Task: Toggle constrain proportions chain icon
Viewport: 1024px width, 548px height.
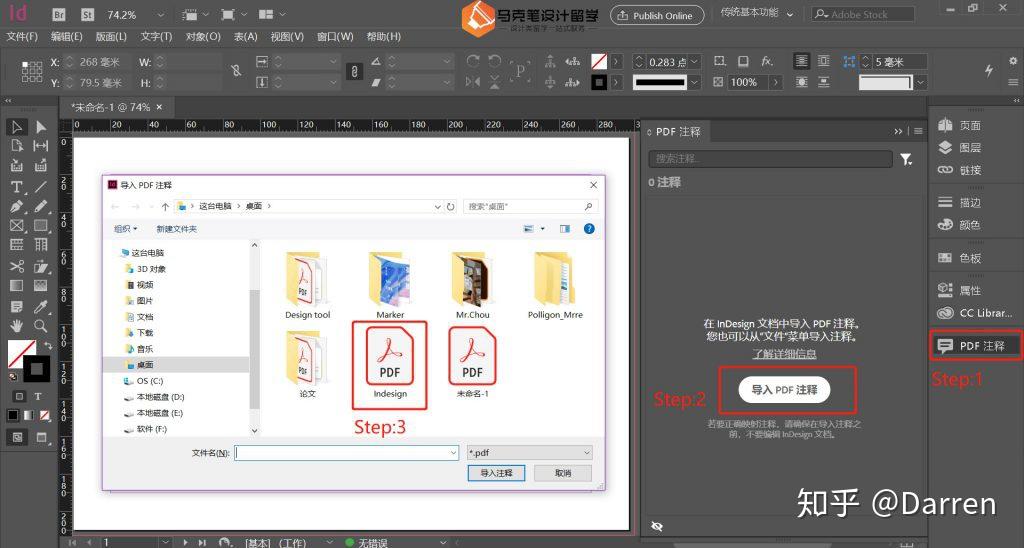Action: point(354,71)
